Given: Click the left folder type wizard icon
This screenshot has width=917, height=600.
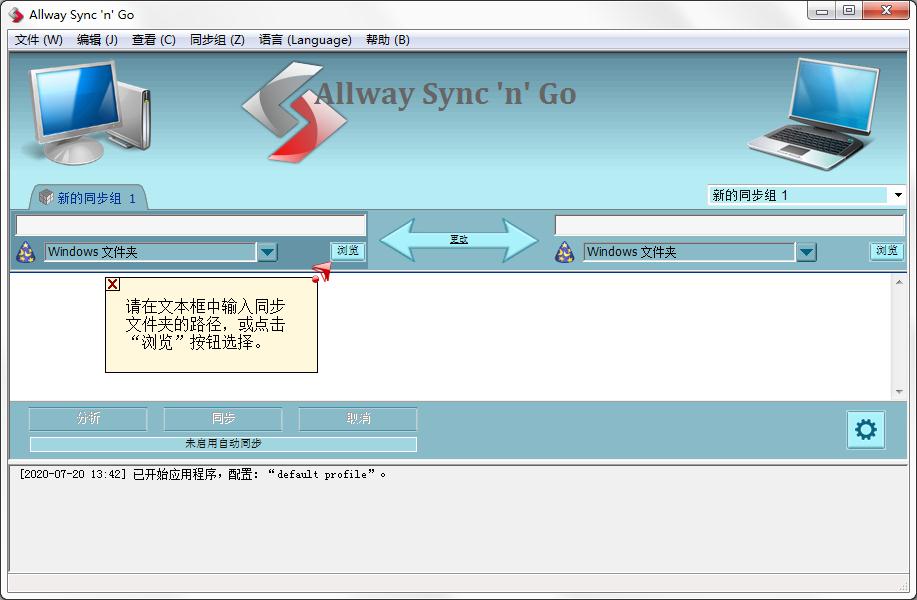Looking at the screenshot, I should (26, 252).
